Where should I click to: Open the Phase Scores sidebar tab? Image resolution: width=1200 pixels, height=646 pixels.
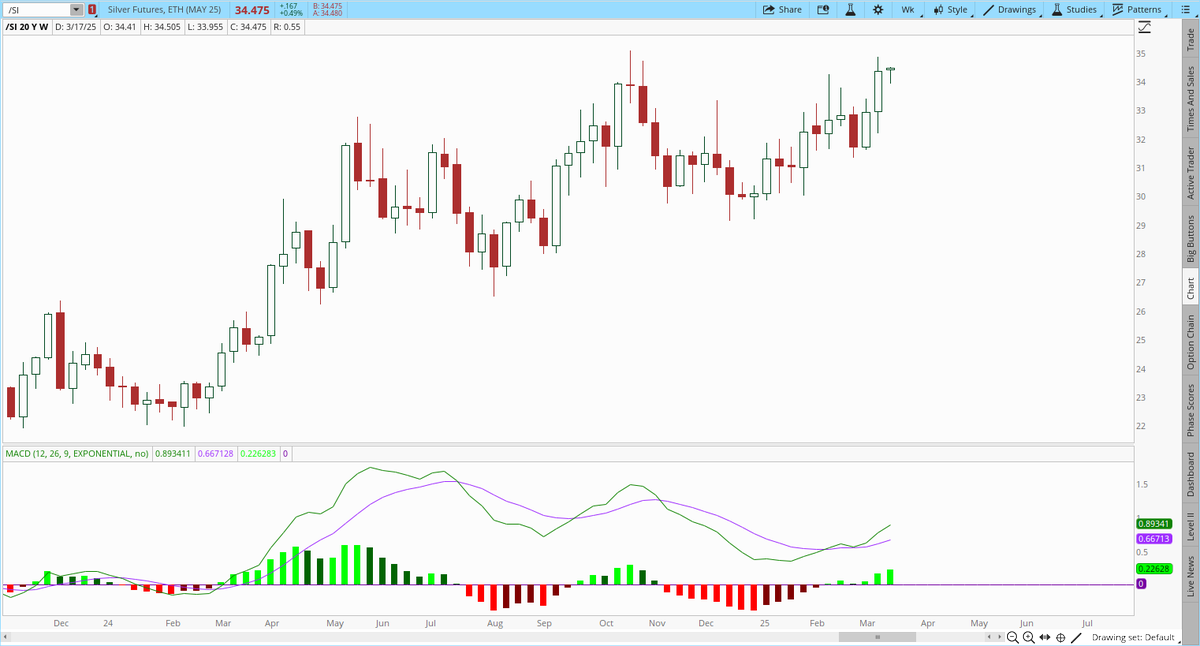point(1190,411)
